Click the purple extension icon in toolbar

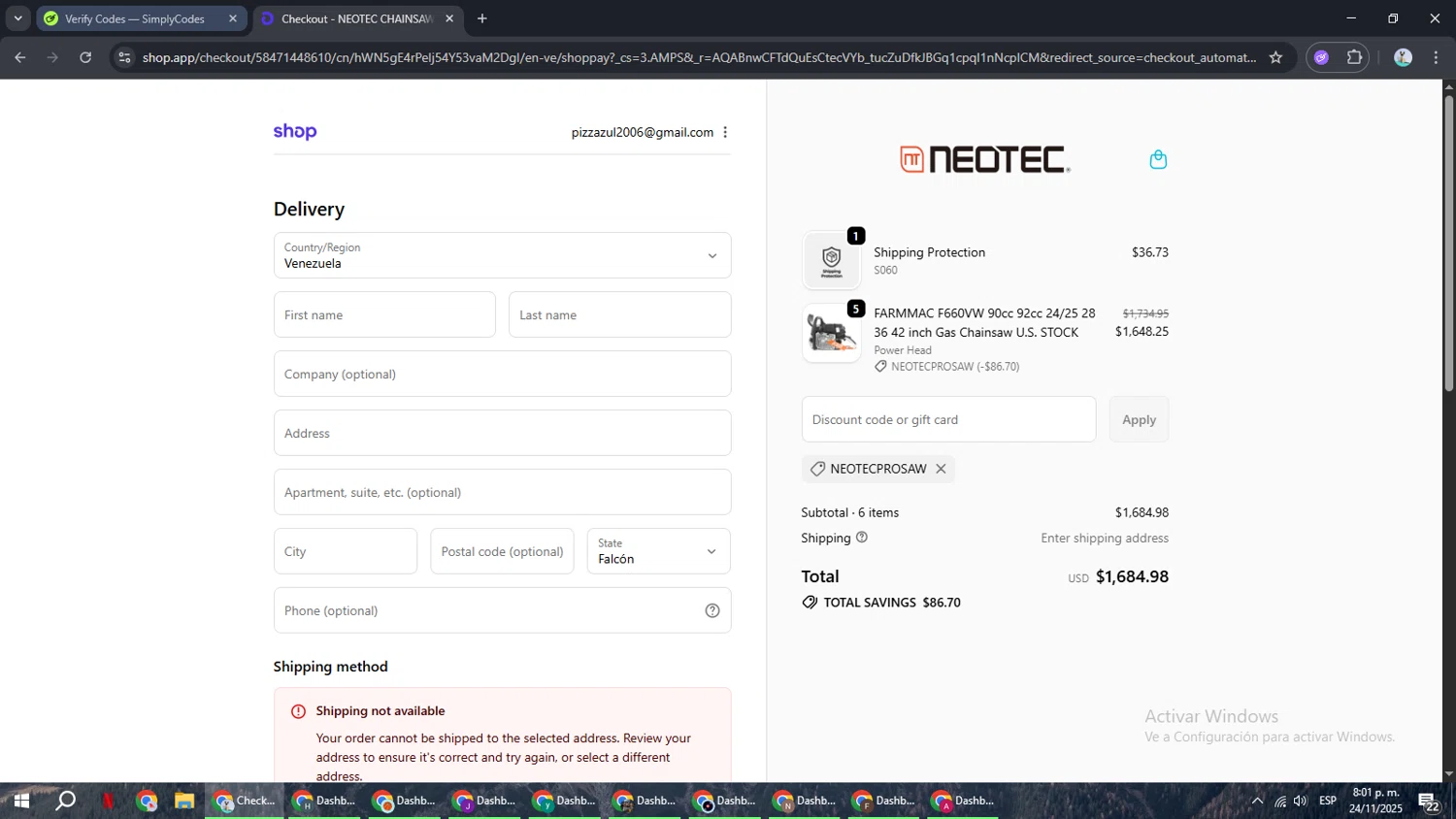coord(1321,57)
